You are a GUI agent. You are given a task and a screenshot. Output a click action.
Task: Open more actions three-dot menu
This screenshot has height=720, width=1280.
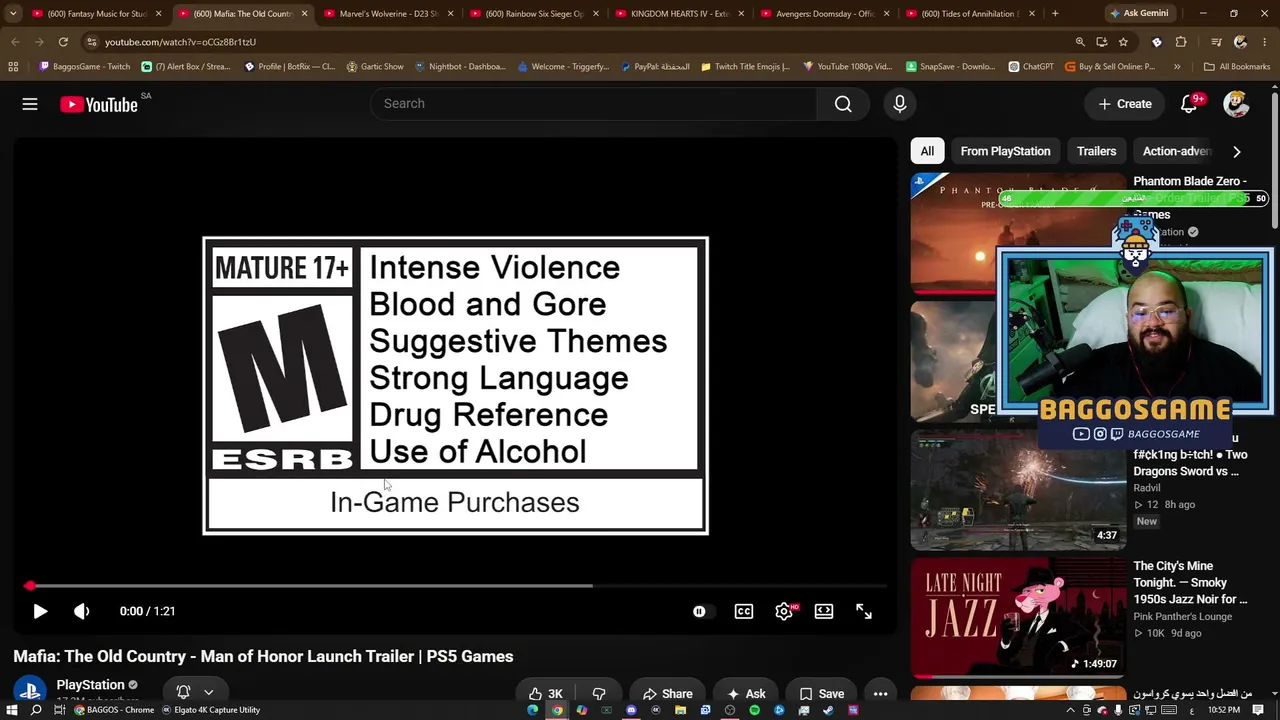(880, 694)
